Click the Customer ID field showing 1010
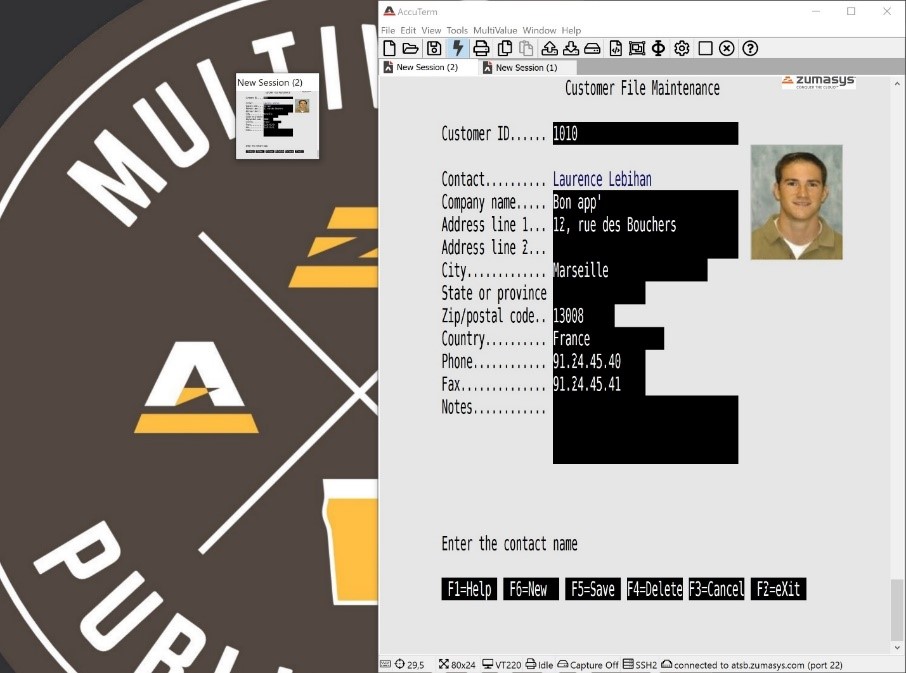 (645, 133)
